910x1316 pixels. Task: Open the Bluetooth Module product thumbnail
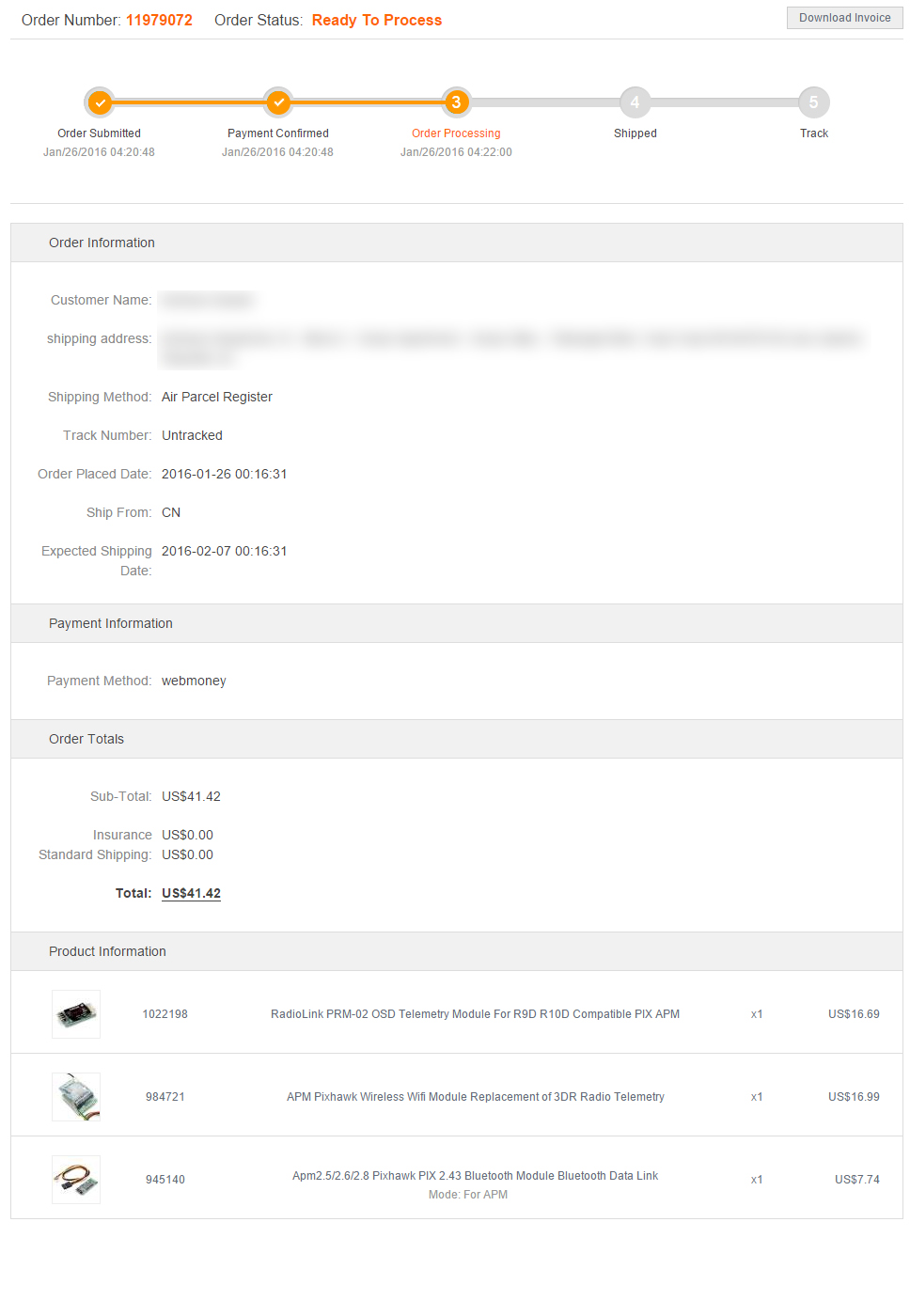click(x=76, y=1180)
